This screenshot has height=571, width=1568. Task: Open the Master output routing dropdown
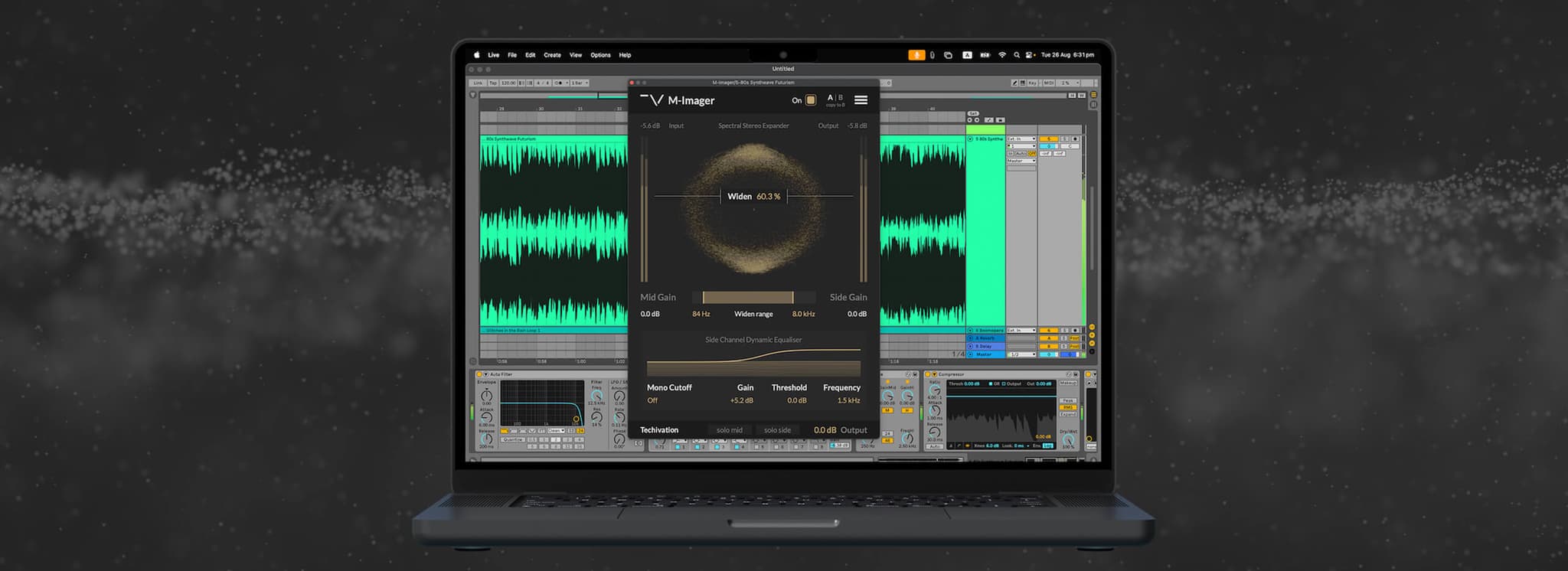1021,161
